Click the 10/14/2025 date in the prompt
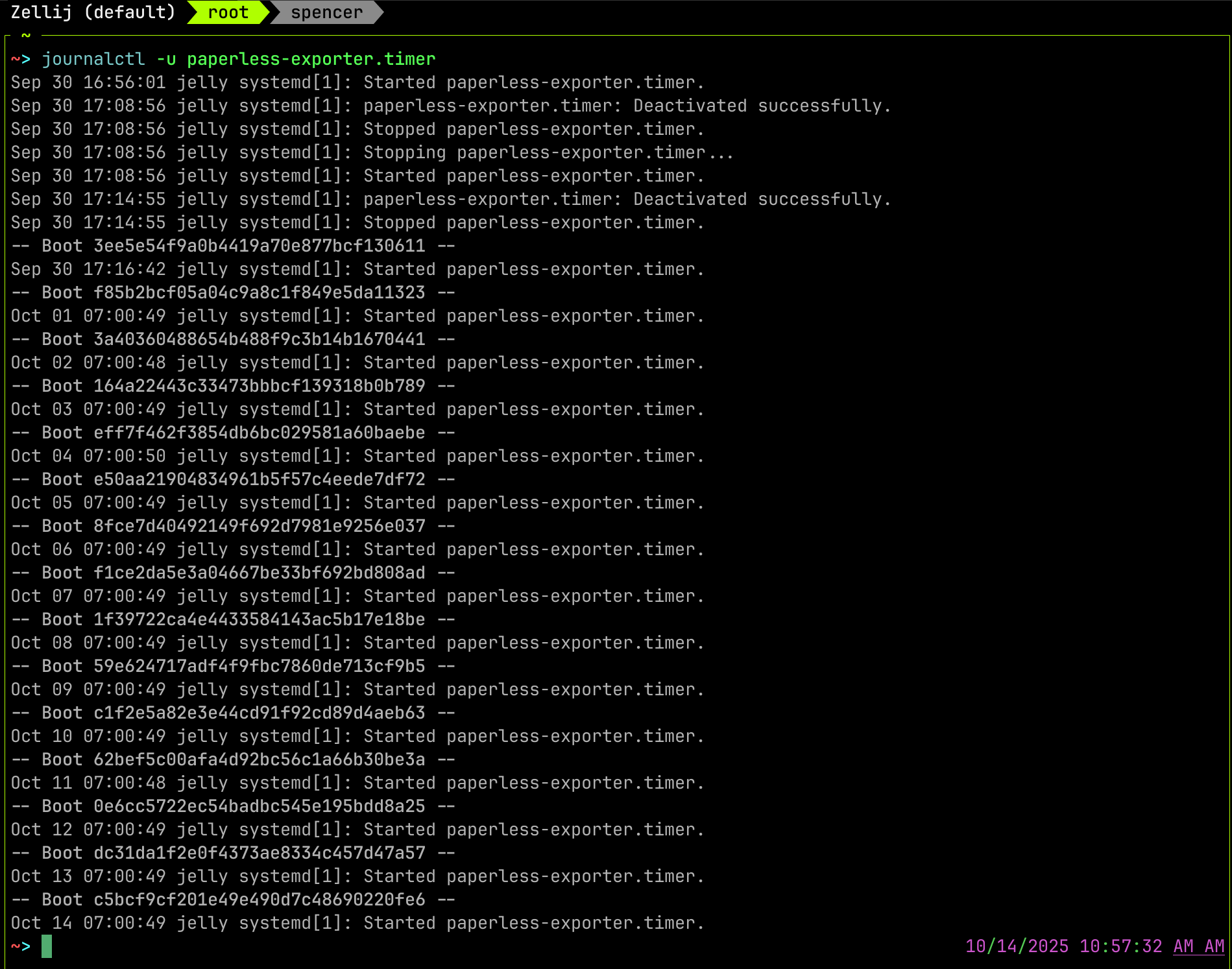The image size is (1232, 969). tap(1017, 946)
